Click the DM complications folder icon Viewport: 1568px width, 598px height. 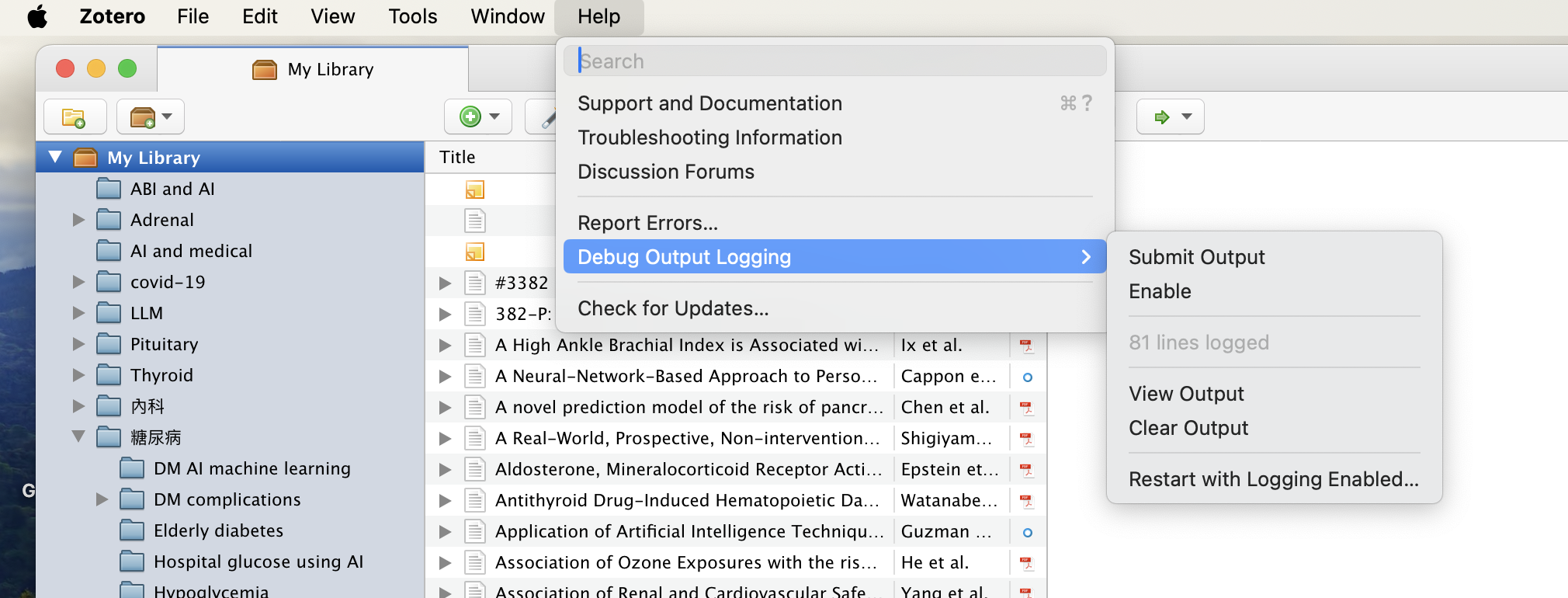point(132,499)
